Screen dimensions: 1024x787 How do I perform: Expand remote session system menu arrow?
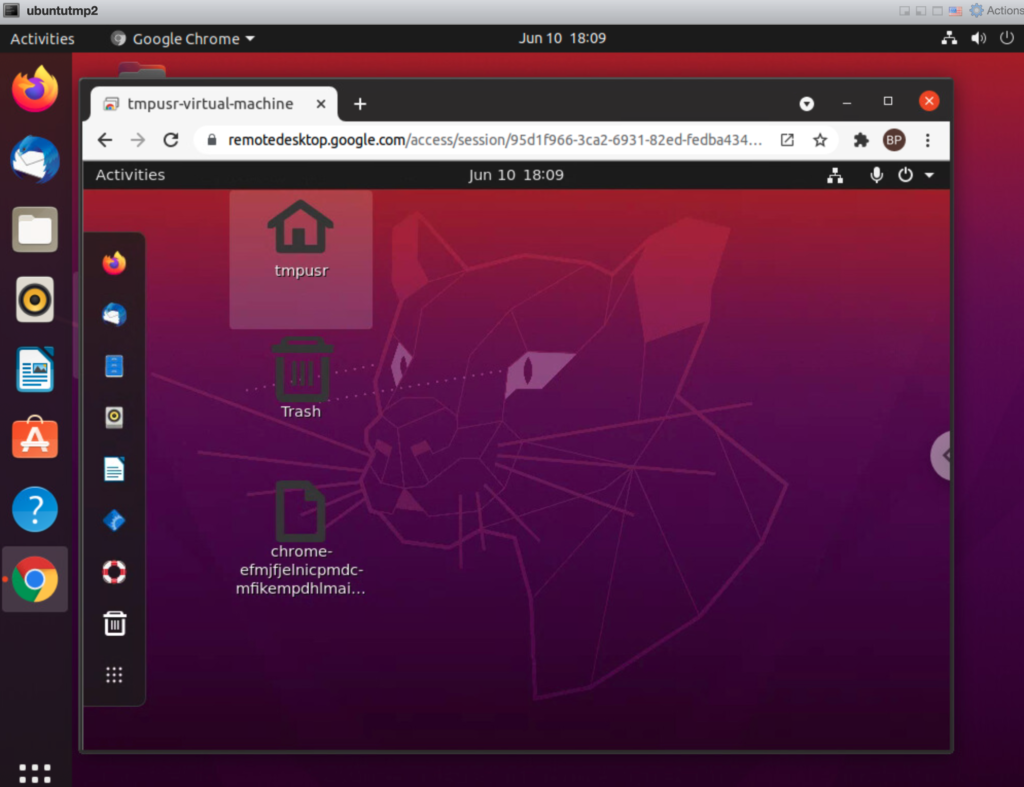929,175
